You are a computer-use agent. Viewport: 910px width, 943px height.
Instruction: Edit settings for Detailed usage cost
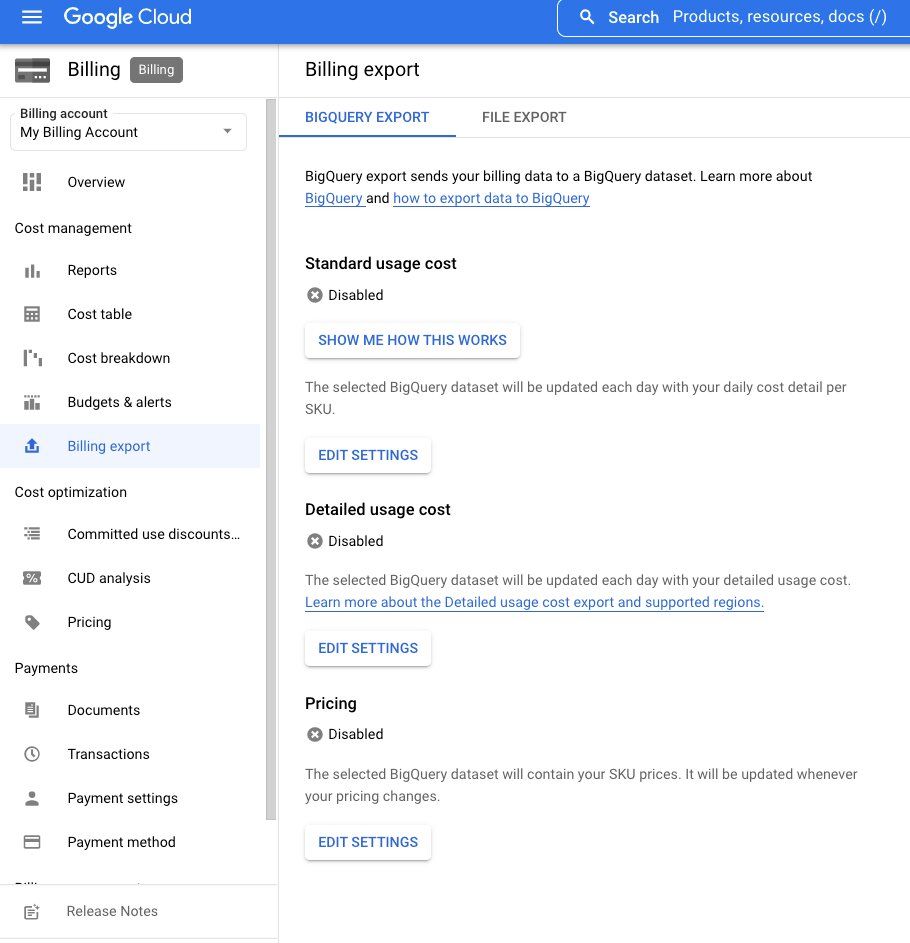click(x=368, y=648)
